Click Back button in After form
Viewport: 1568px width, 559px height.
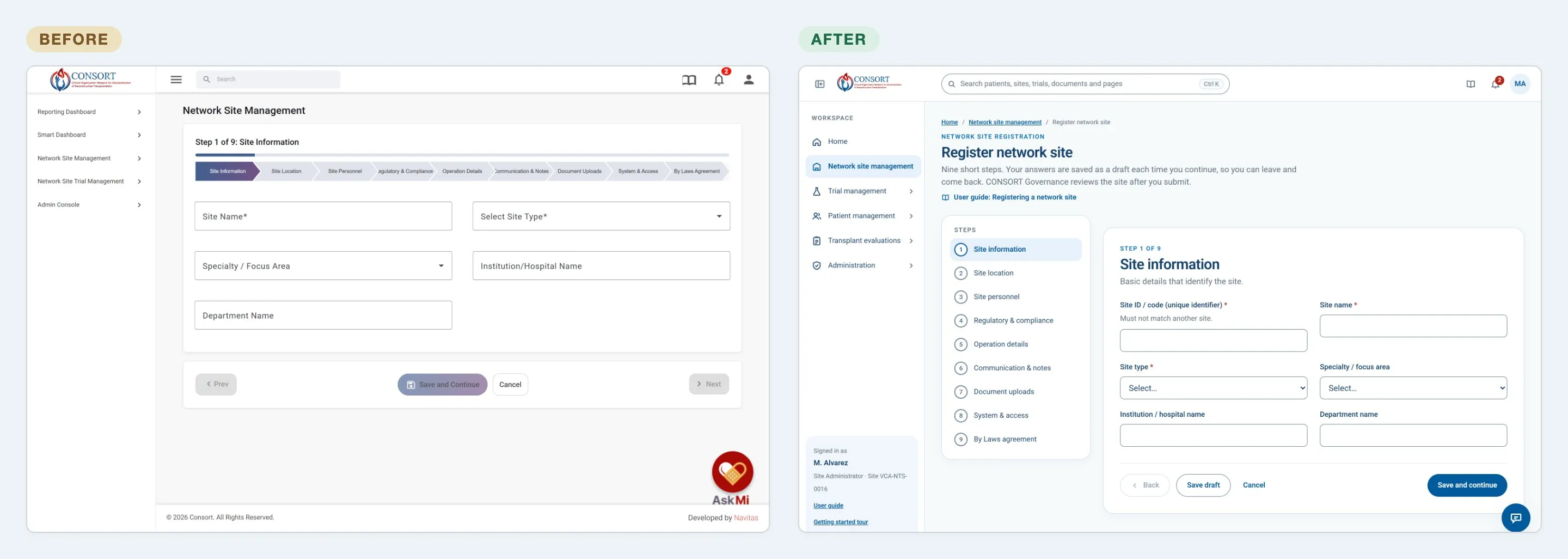click(1144, 485)
